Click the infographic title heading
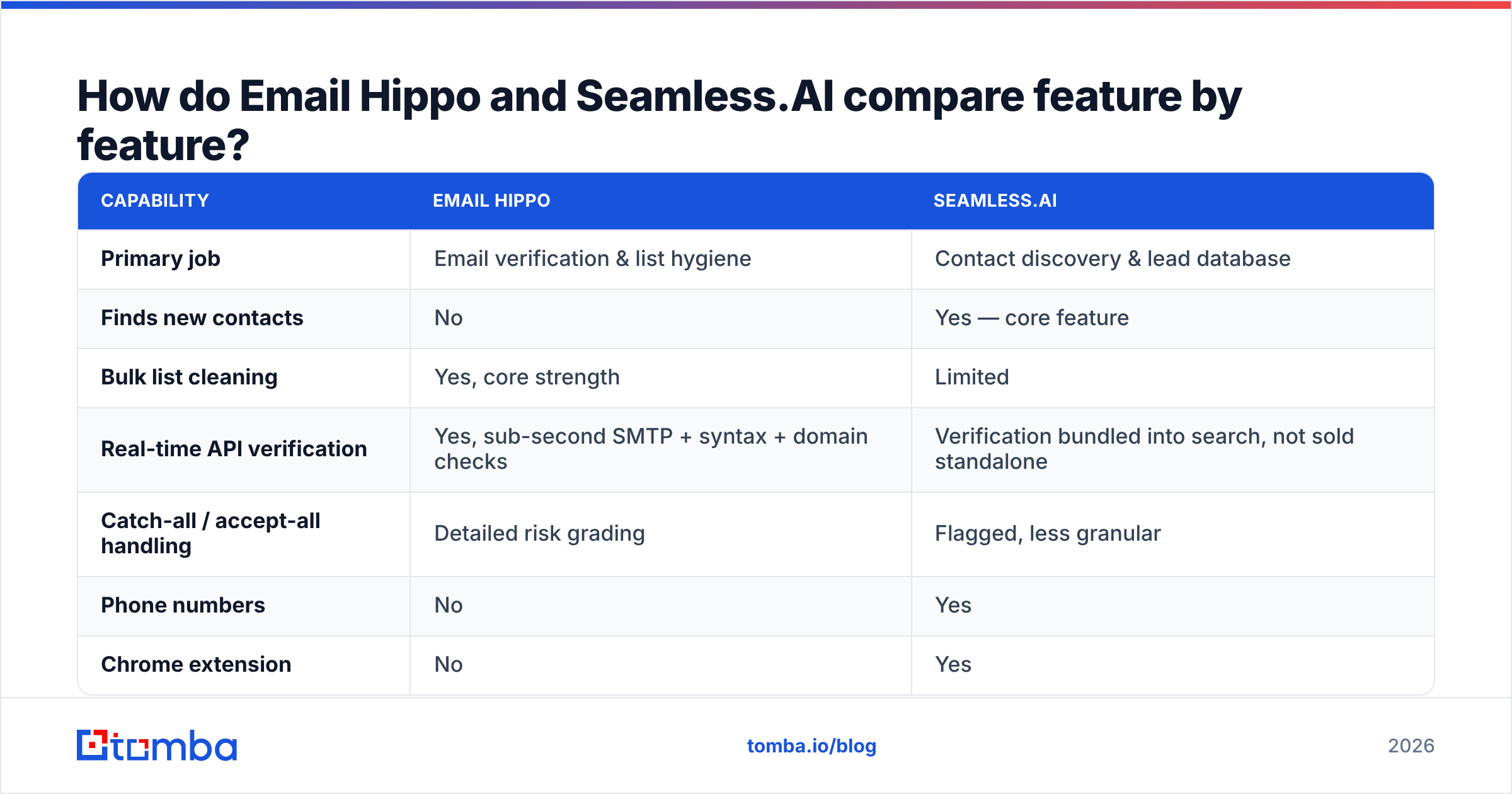 click(x=659, y=120)
